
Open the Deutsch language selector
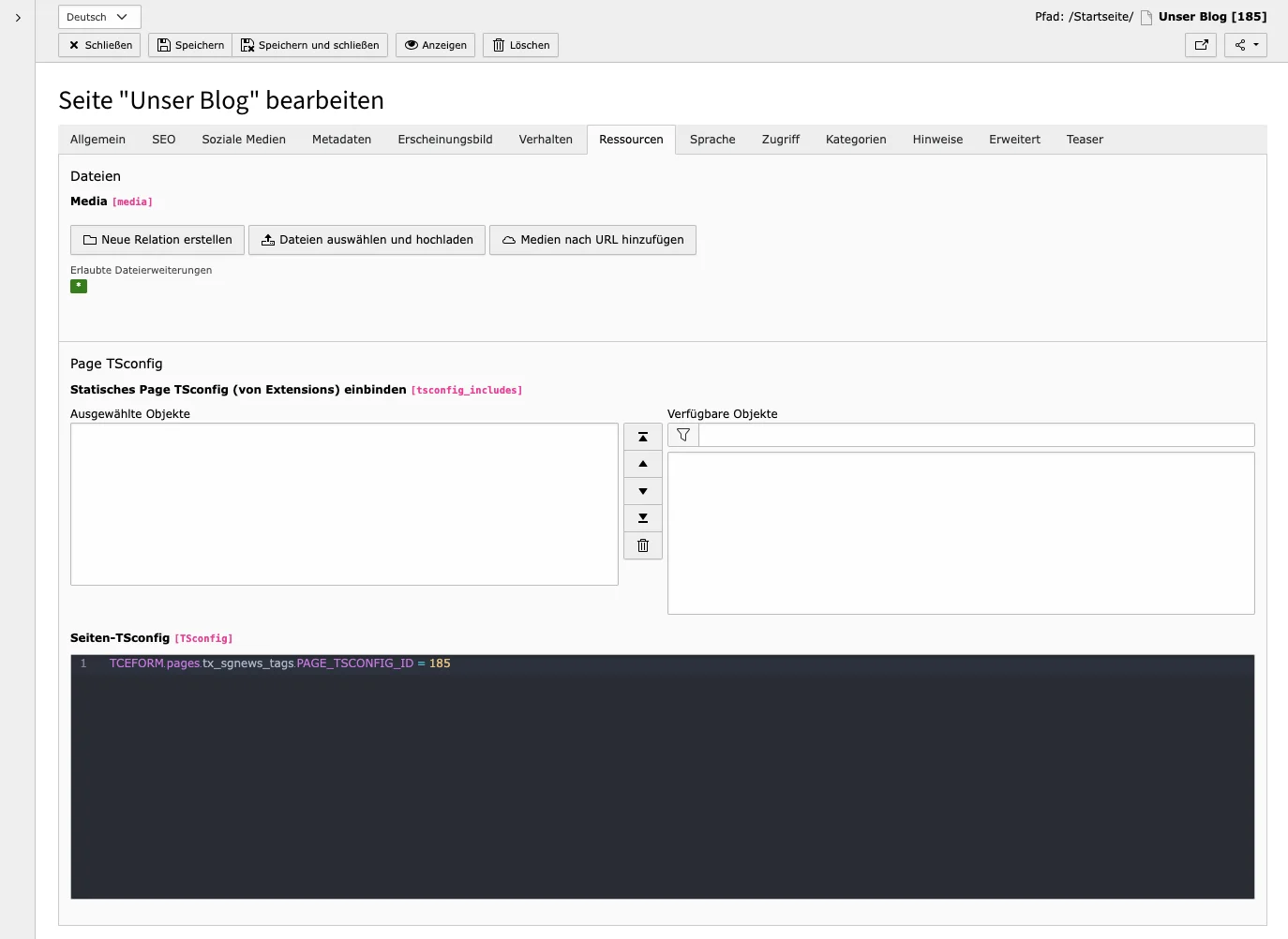tap(99, 16)
